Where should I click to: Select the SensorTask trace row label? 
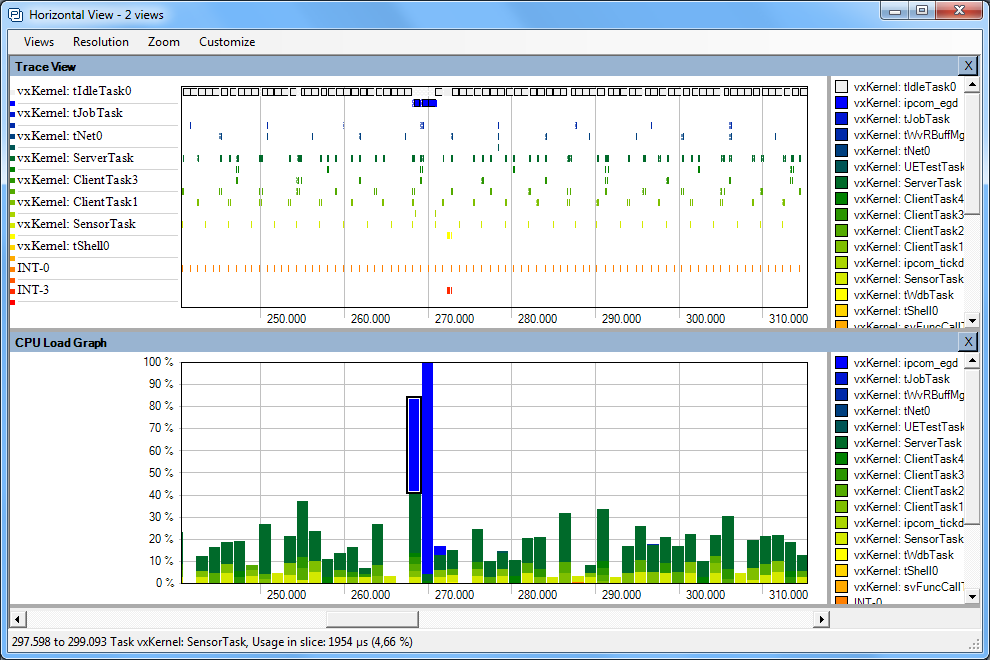76,224
